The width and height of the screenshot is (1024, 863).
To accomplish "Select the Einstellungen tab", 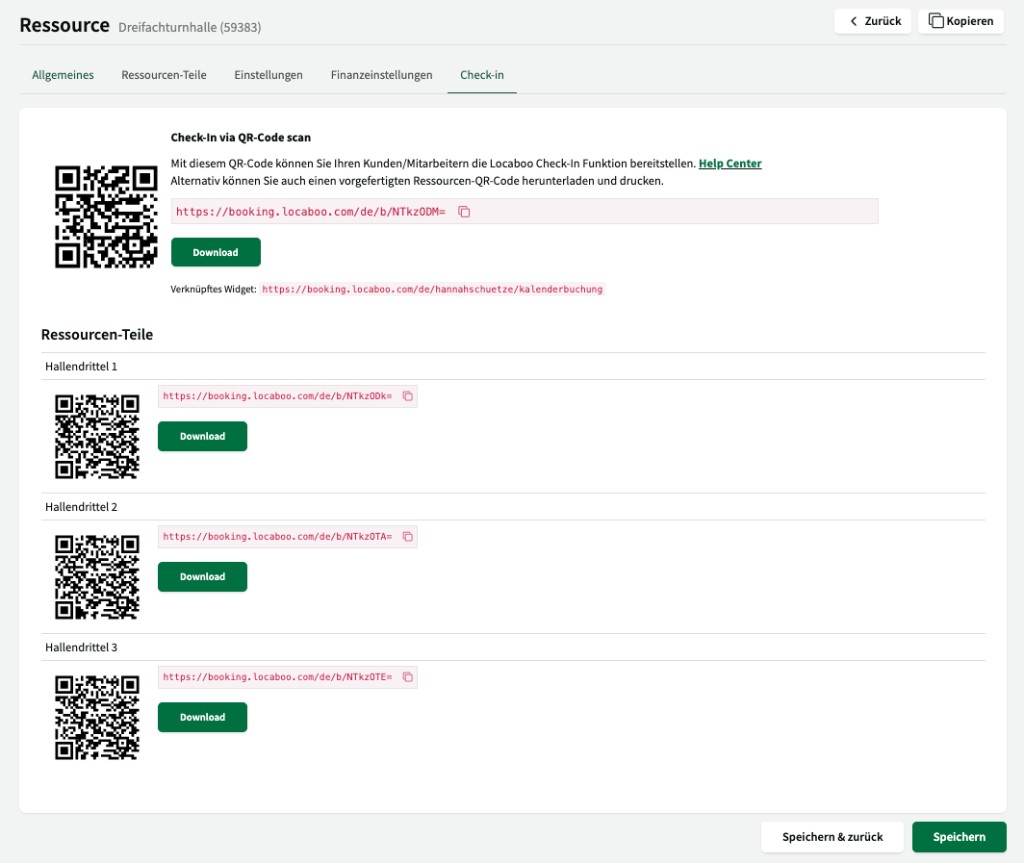I will (x=268, y=74).
